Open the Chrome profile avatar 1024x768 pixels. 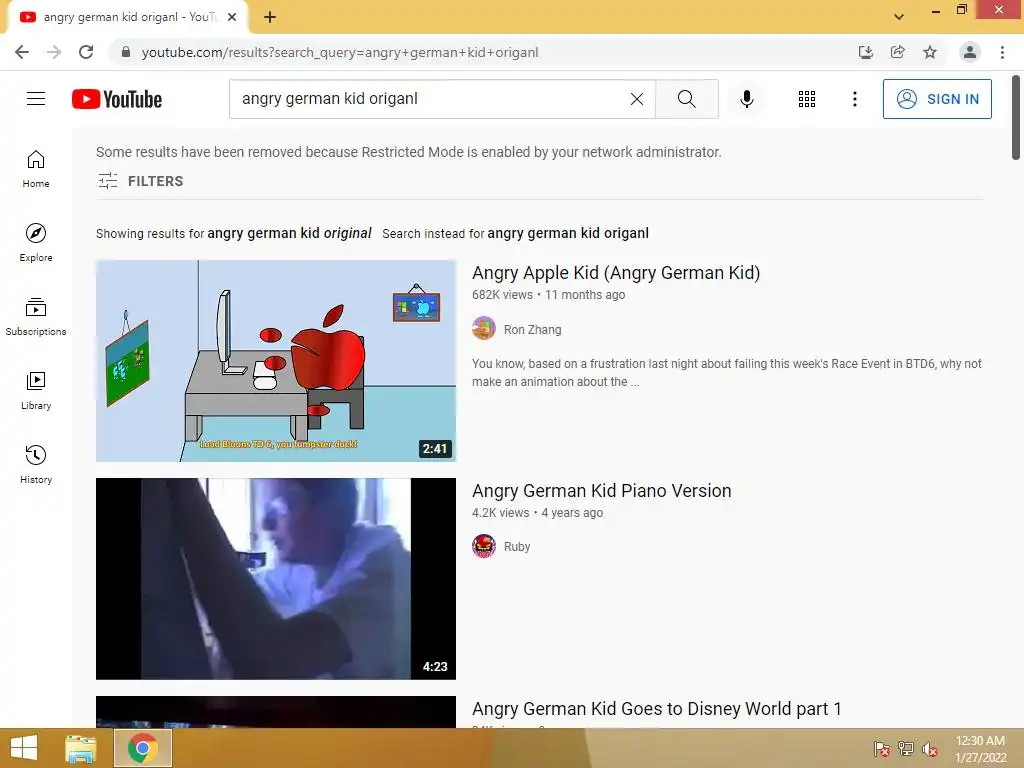click(x=970, y=52)
